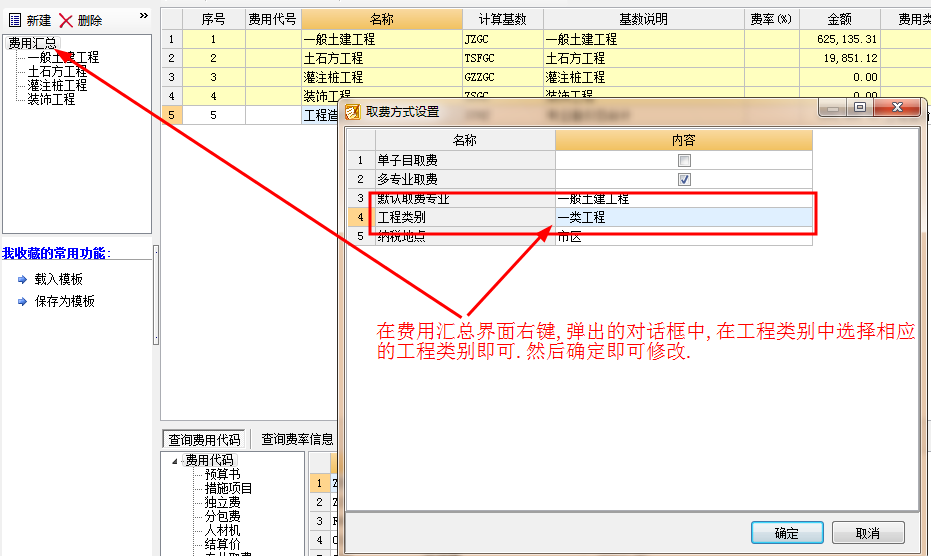Open 纳税地点 value 市区
Screen dimensions: 931x556
click(683, 236)
